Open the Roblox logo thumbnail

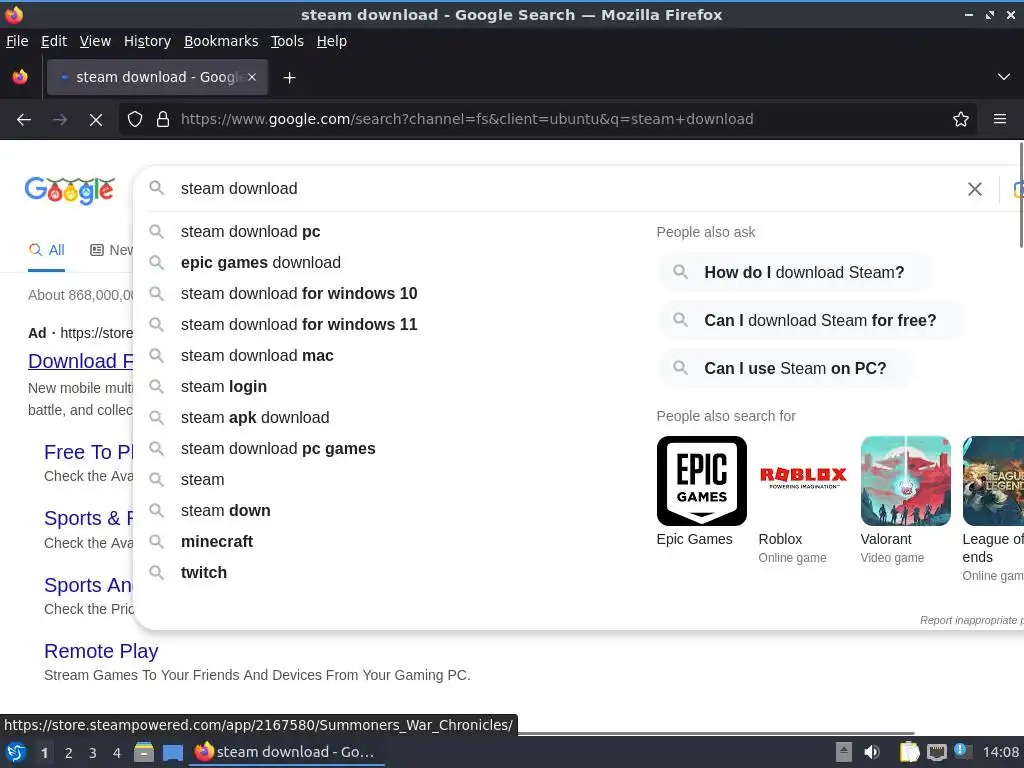click(803, 481)
